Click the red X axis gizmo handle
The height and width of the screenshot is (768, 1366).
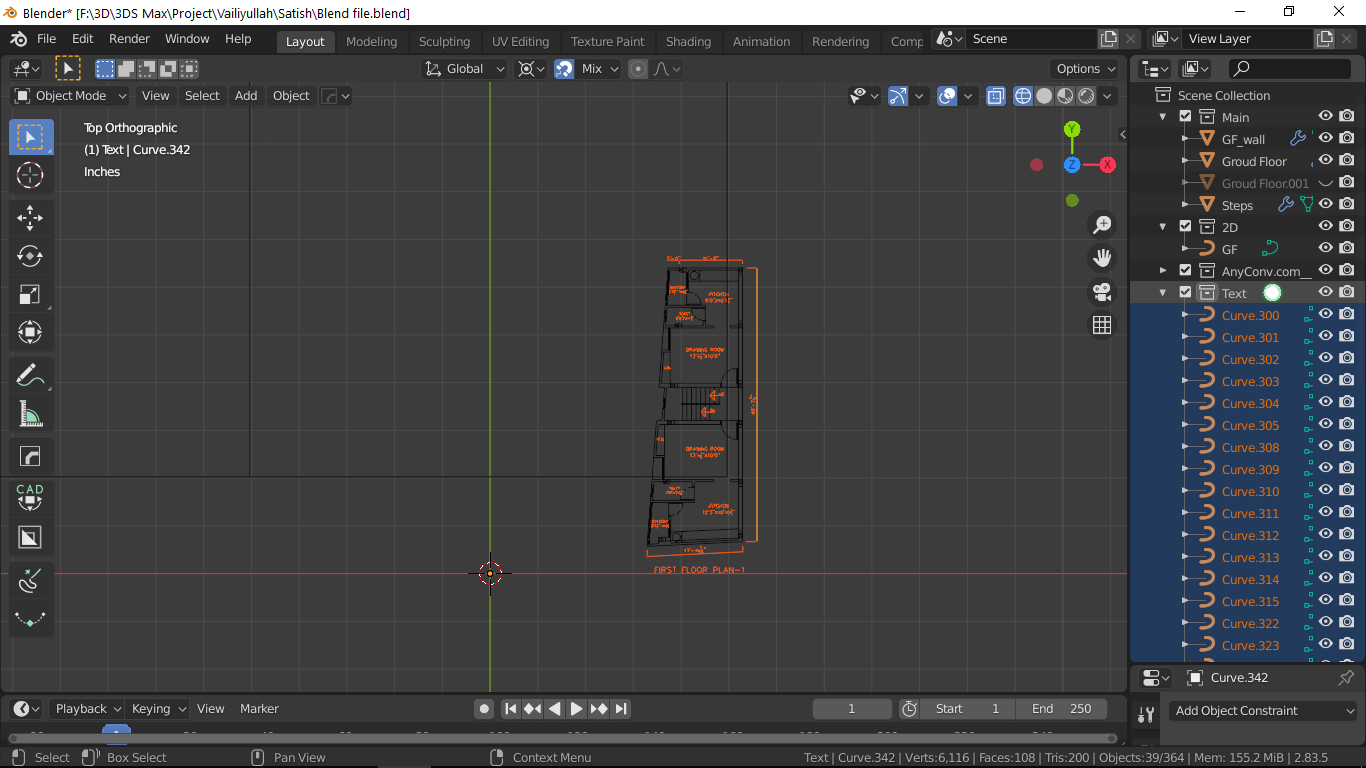point(1108,165)
